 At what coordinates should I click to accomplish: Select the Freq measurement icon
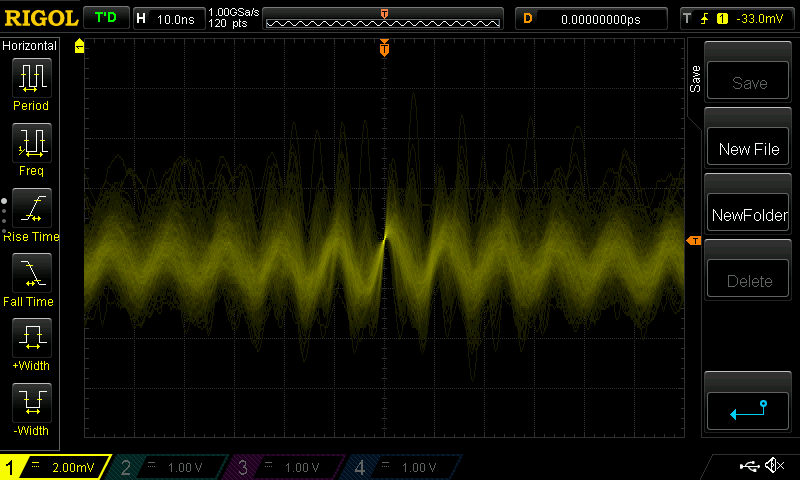pos(31,143)
